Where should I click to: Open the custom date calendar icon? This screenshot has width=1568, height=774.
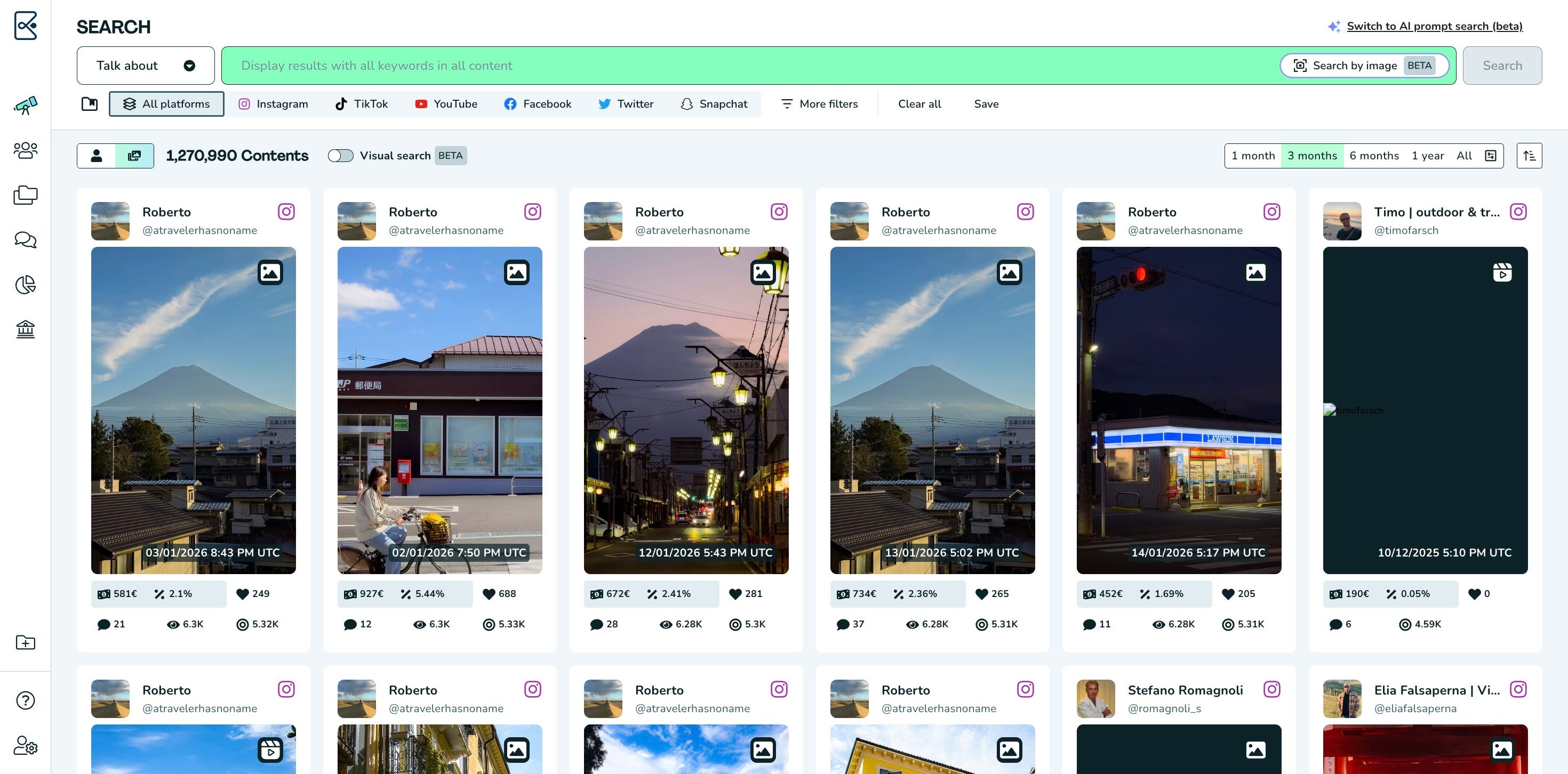click(1491, 156)
